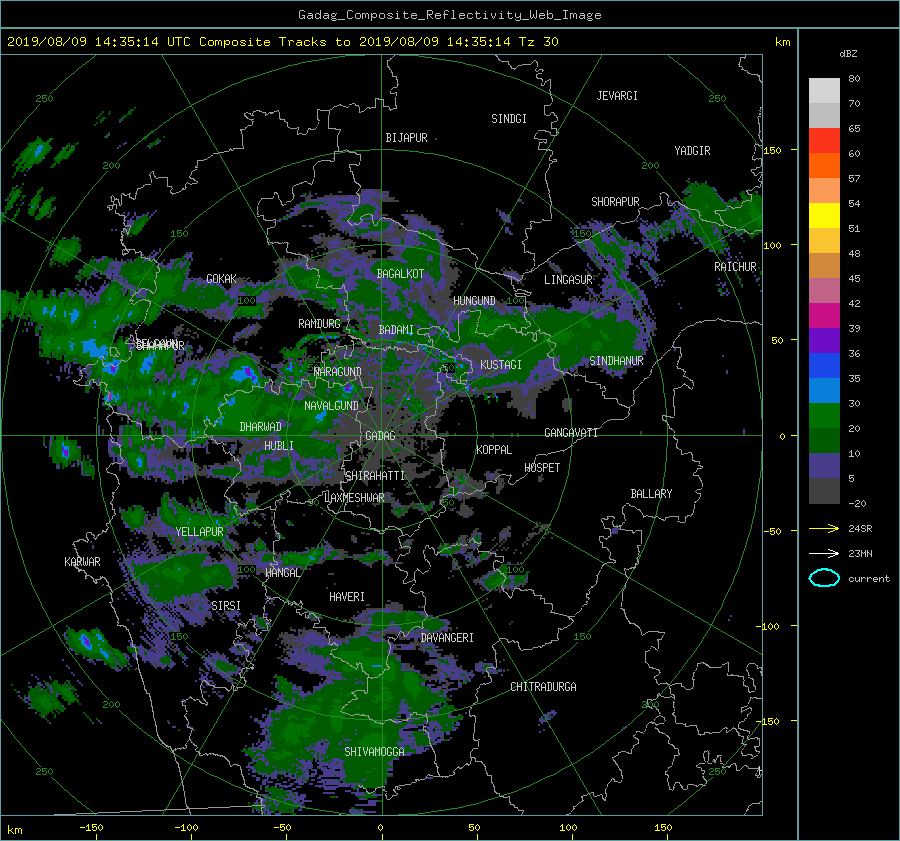Click the HUNGUND city label
This screenshot has width=900, height=841.
(x=474, y=301)
